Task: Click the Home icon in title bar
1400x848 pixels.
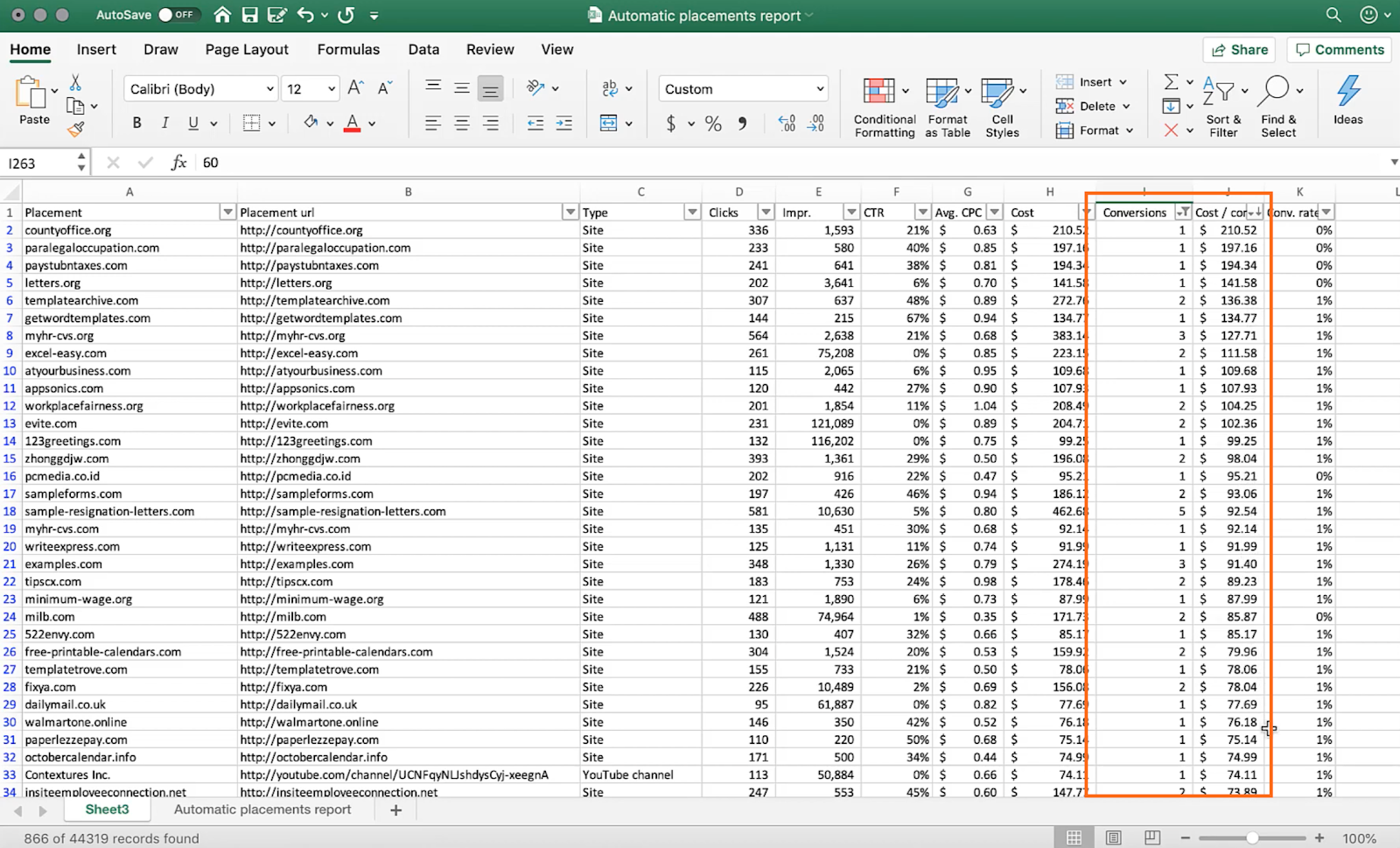Action: point(222,15)
